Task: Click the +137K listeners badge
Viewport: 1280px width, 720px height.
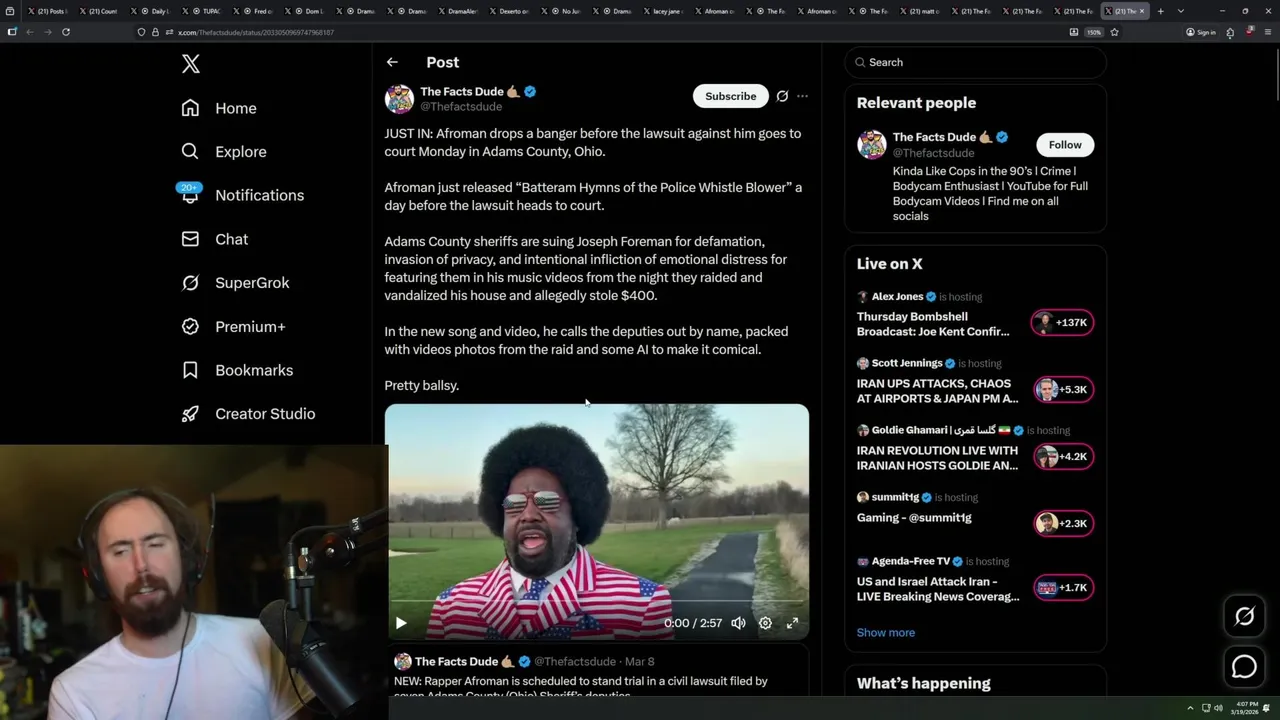Action: click(1063, 323)
